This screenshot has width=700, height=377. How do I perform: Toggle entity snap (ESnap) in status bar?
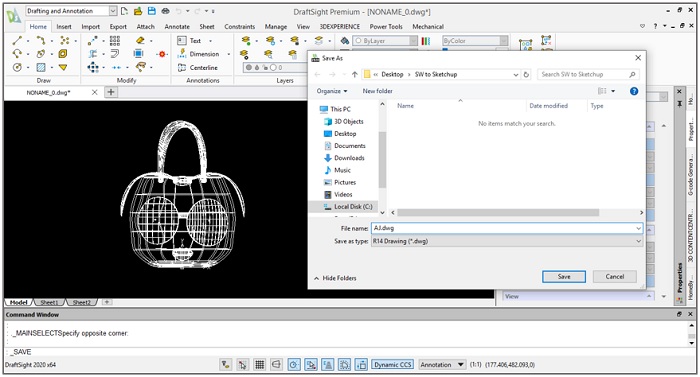(310, 365)
